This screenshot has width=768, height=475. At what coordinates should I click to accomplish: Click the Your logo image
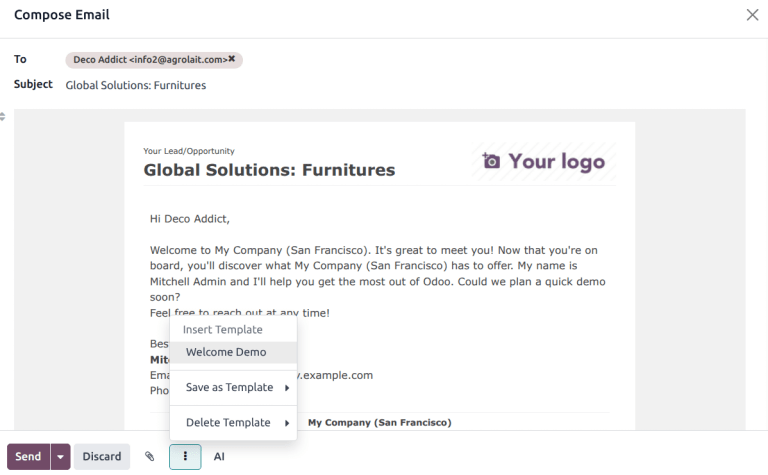click(545, 161)
